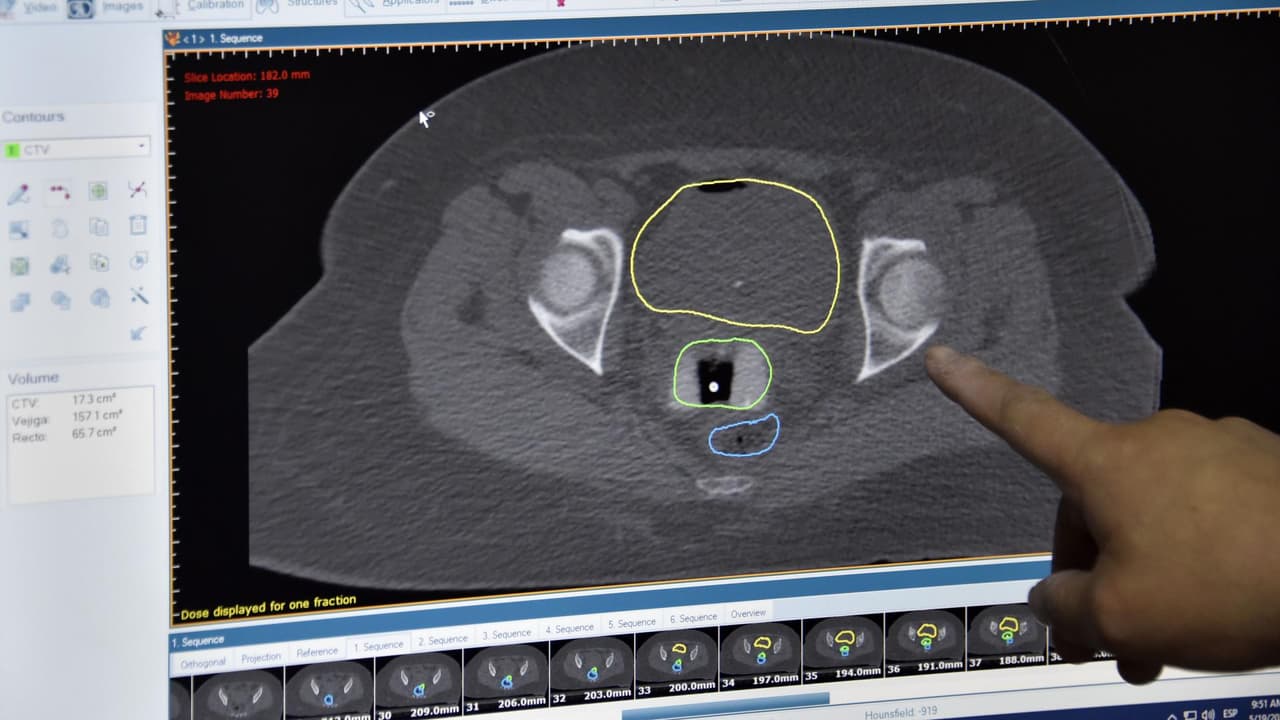The image size is (1280, 720).
Task: Choose the red point-by-point contour tool
Action: coord(60,191)
